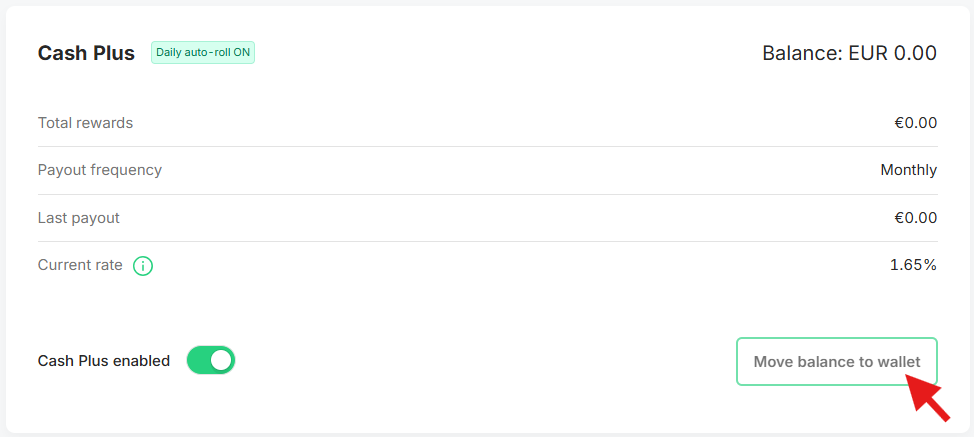Click the word Balance in the header
Viewport: 974px width, 437px height.
801,53
